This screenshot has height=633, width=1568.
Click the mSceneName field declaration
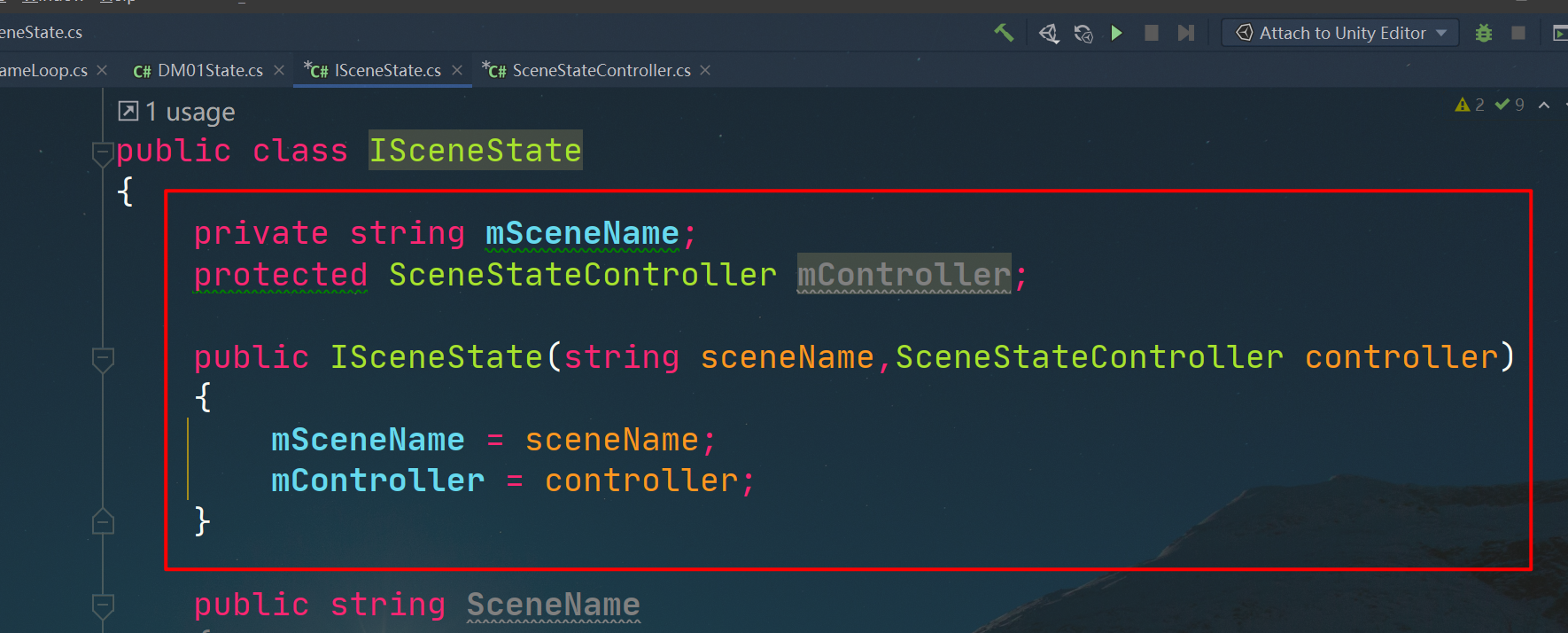tap(581, 234)
